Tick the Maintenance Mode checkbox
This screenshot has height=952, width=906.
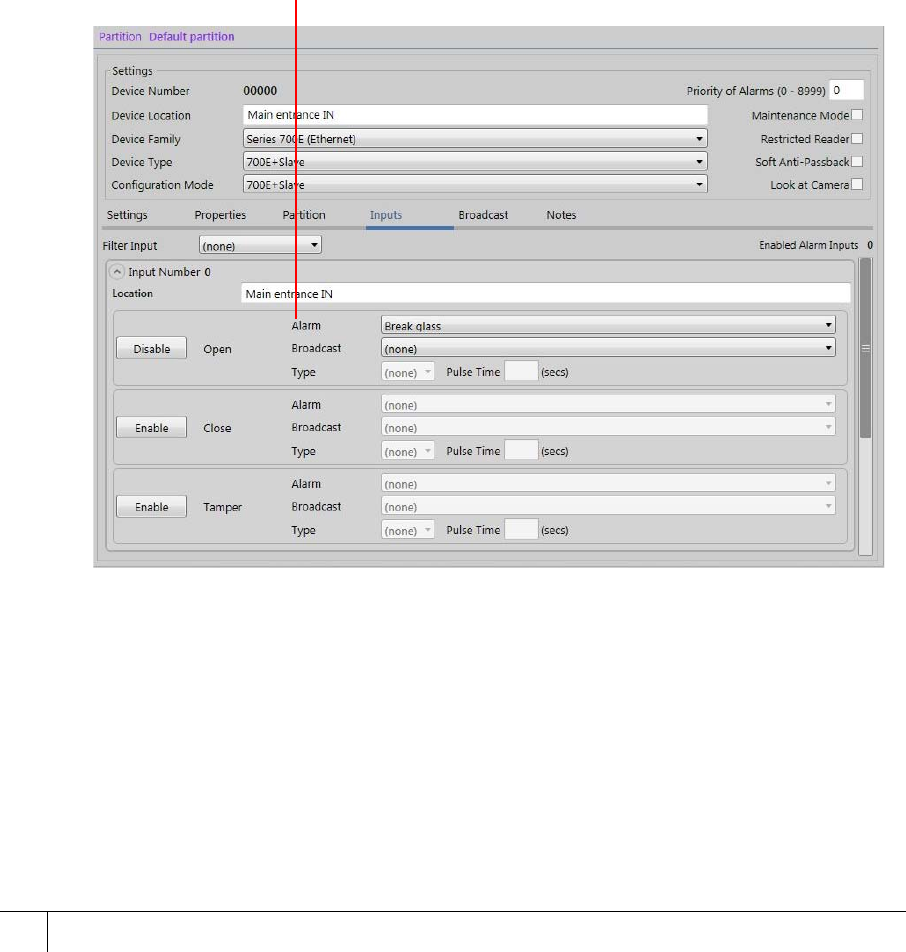pos(857,115)
